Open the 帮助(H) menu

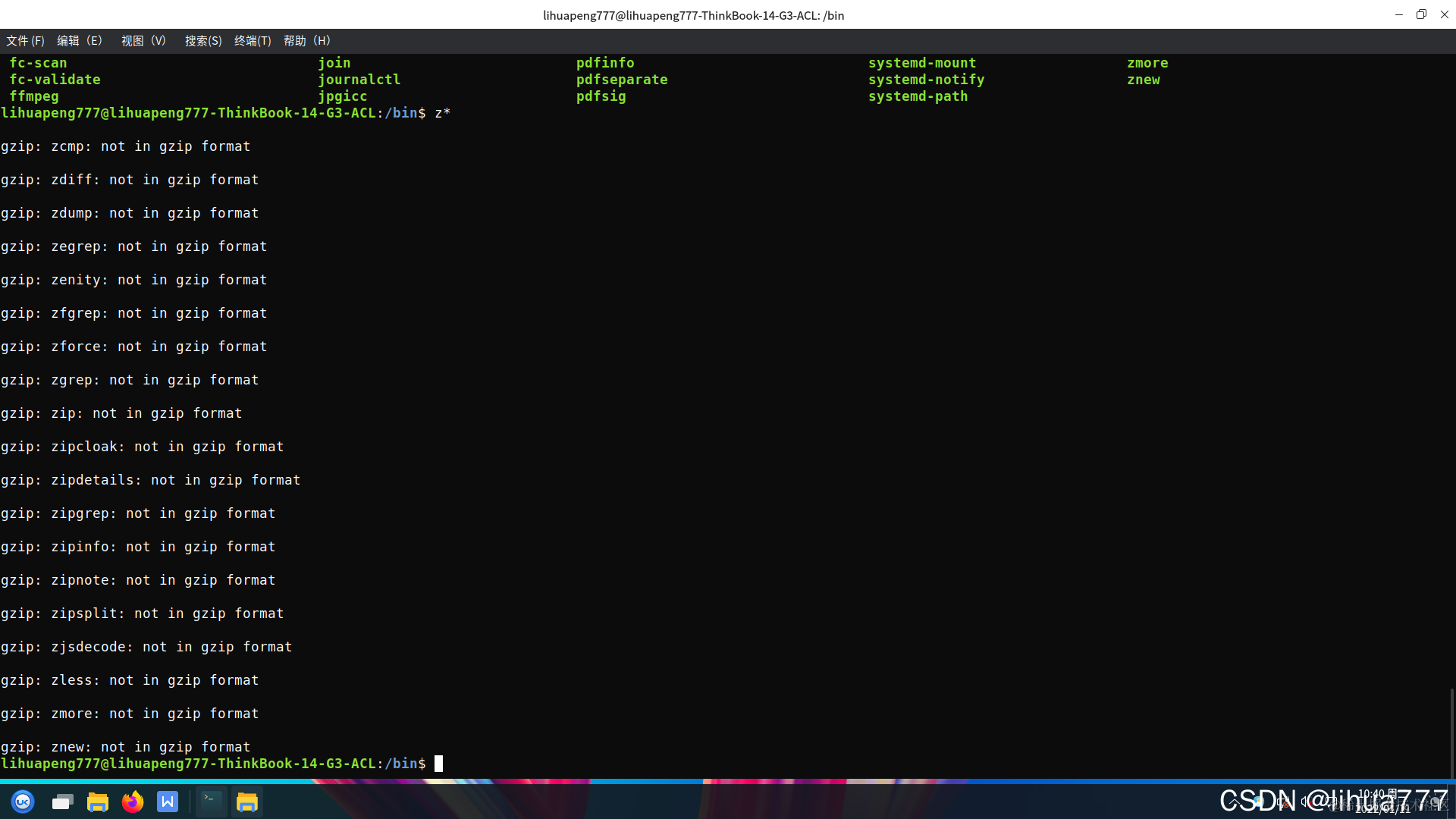point(306,41)
